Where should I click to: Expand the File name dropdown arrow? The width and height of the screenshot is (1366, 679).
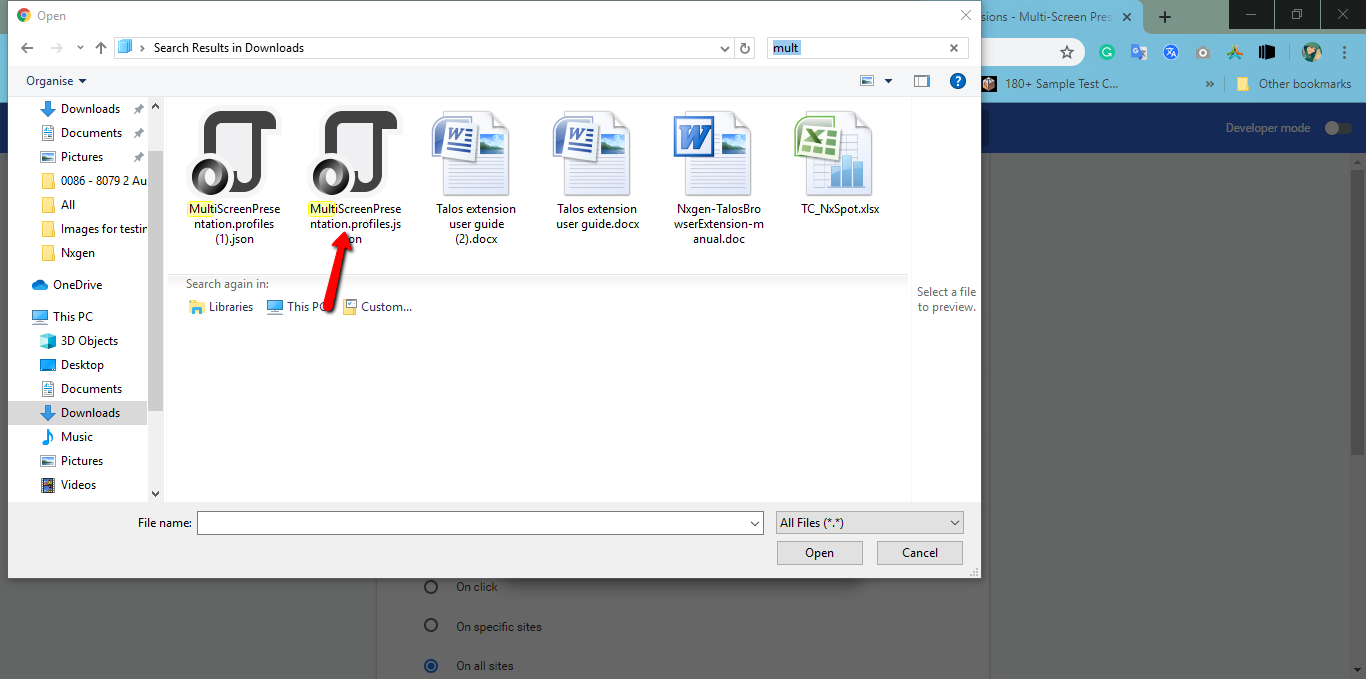(x=755, y=523)
